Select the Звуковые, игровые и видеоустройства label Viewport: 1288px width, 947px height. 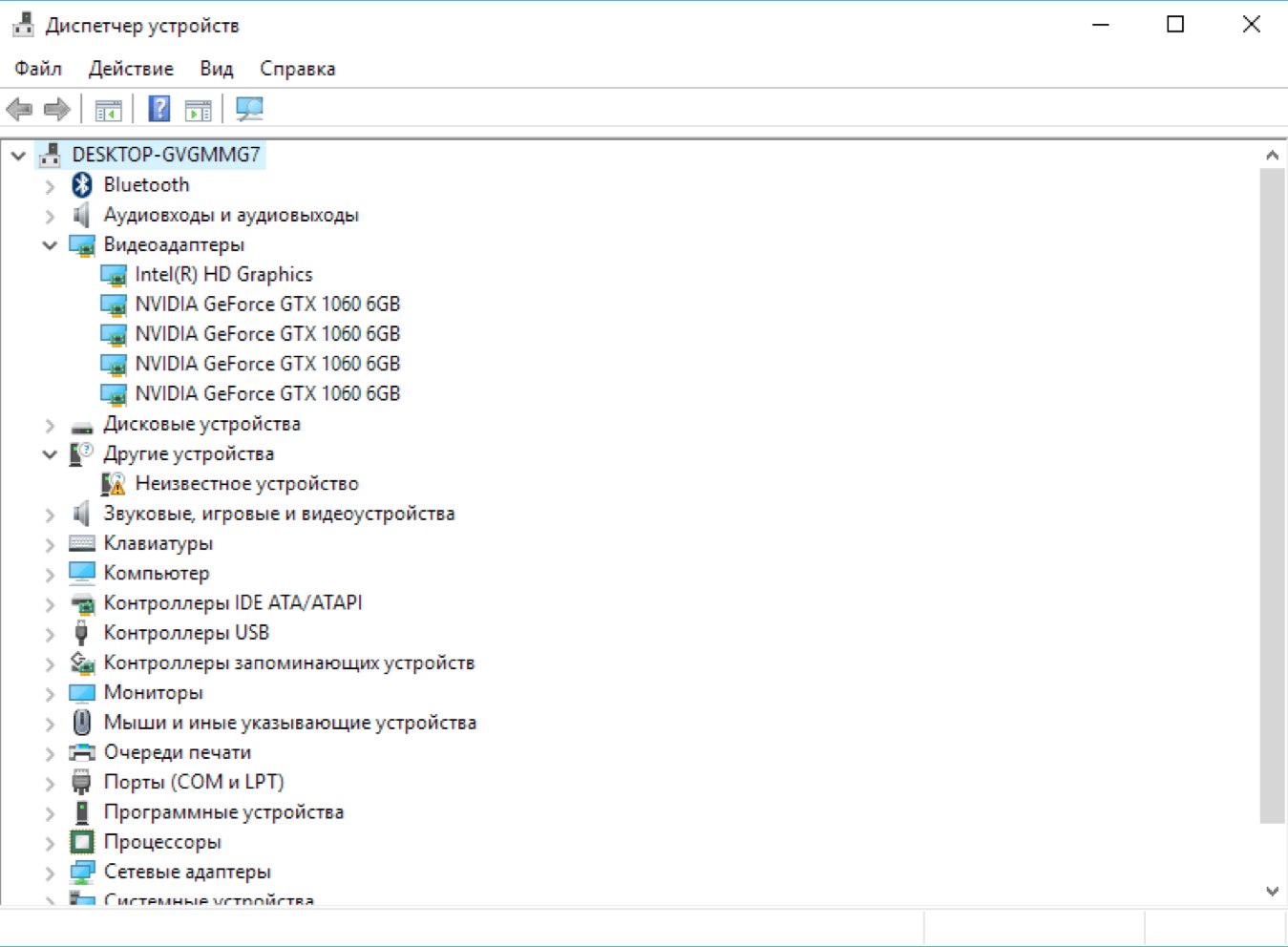coord(279,514)
